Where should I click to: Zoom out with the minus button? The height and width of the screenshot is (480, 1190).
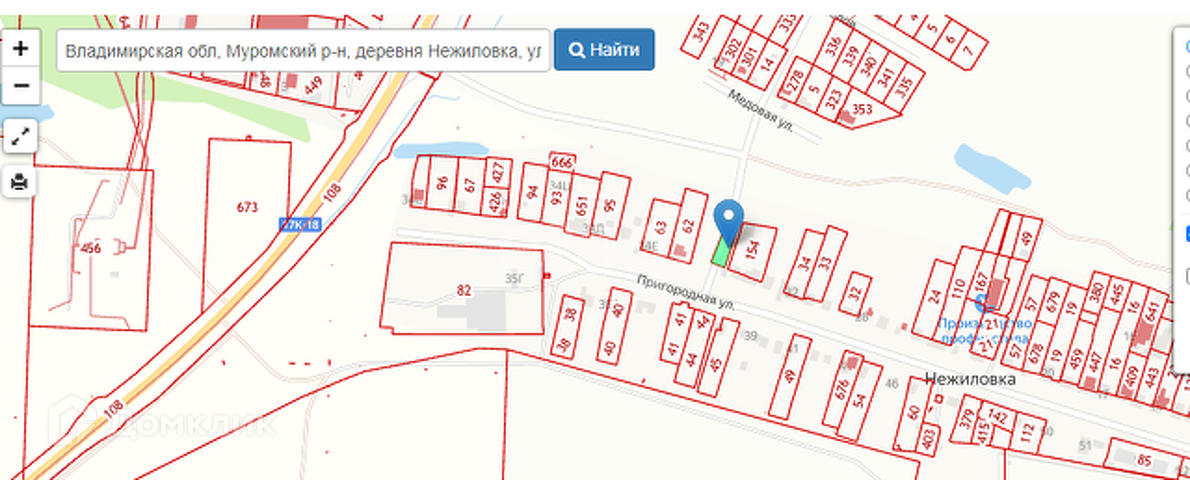point(20,86)
